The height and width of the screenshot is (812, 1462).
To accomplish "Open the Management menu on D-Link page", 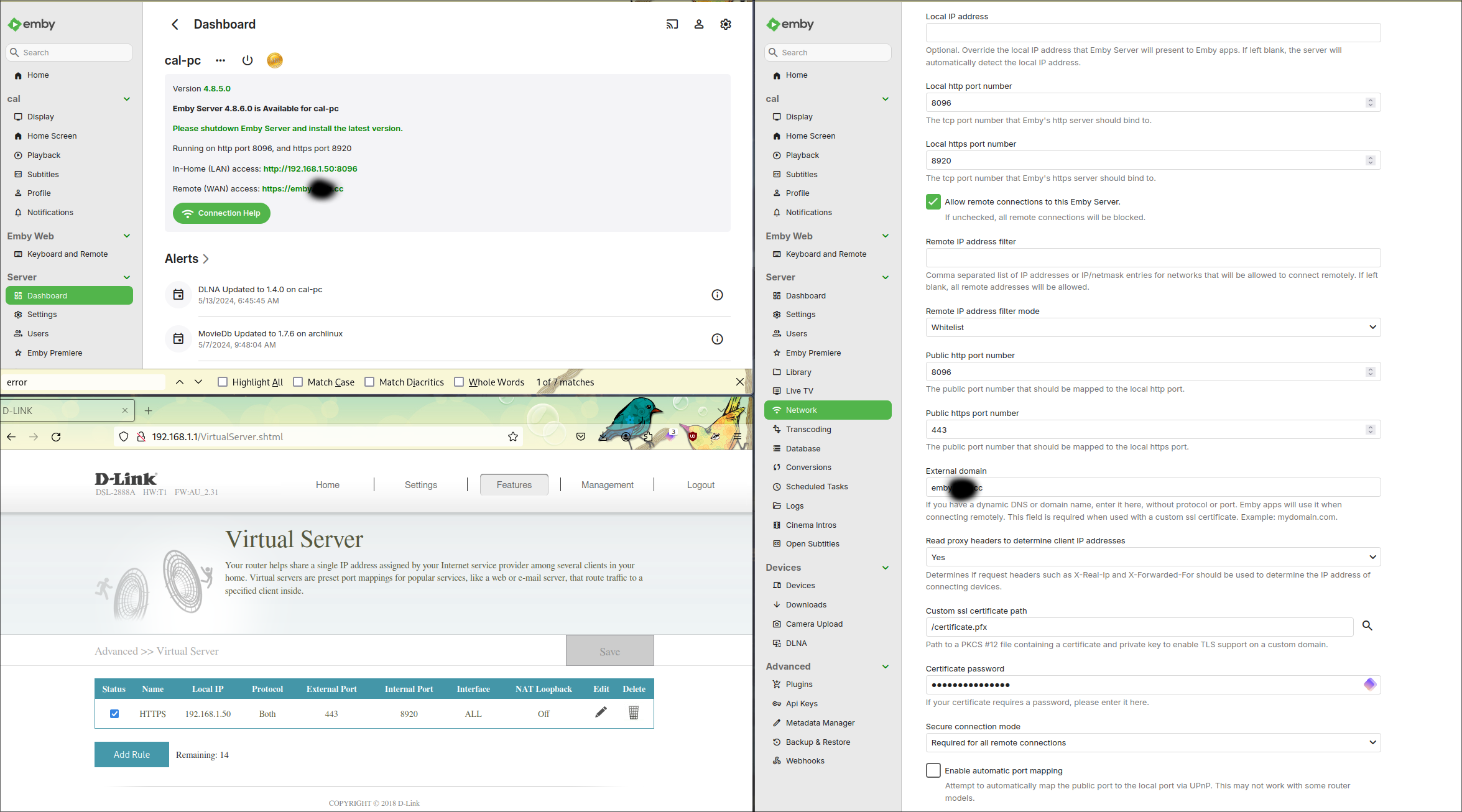I will pos(608,485).
